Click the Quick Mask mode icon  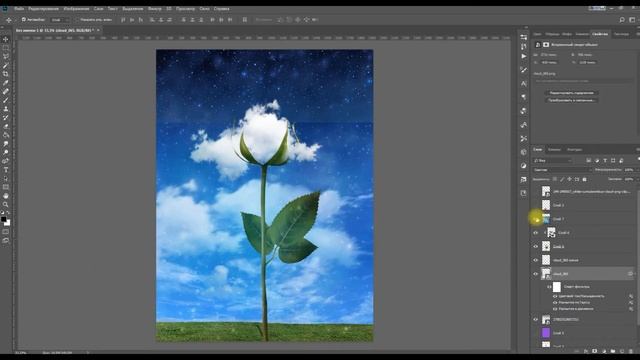coord(6,232)
